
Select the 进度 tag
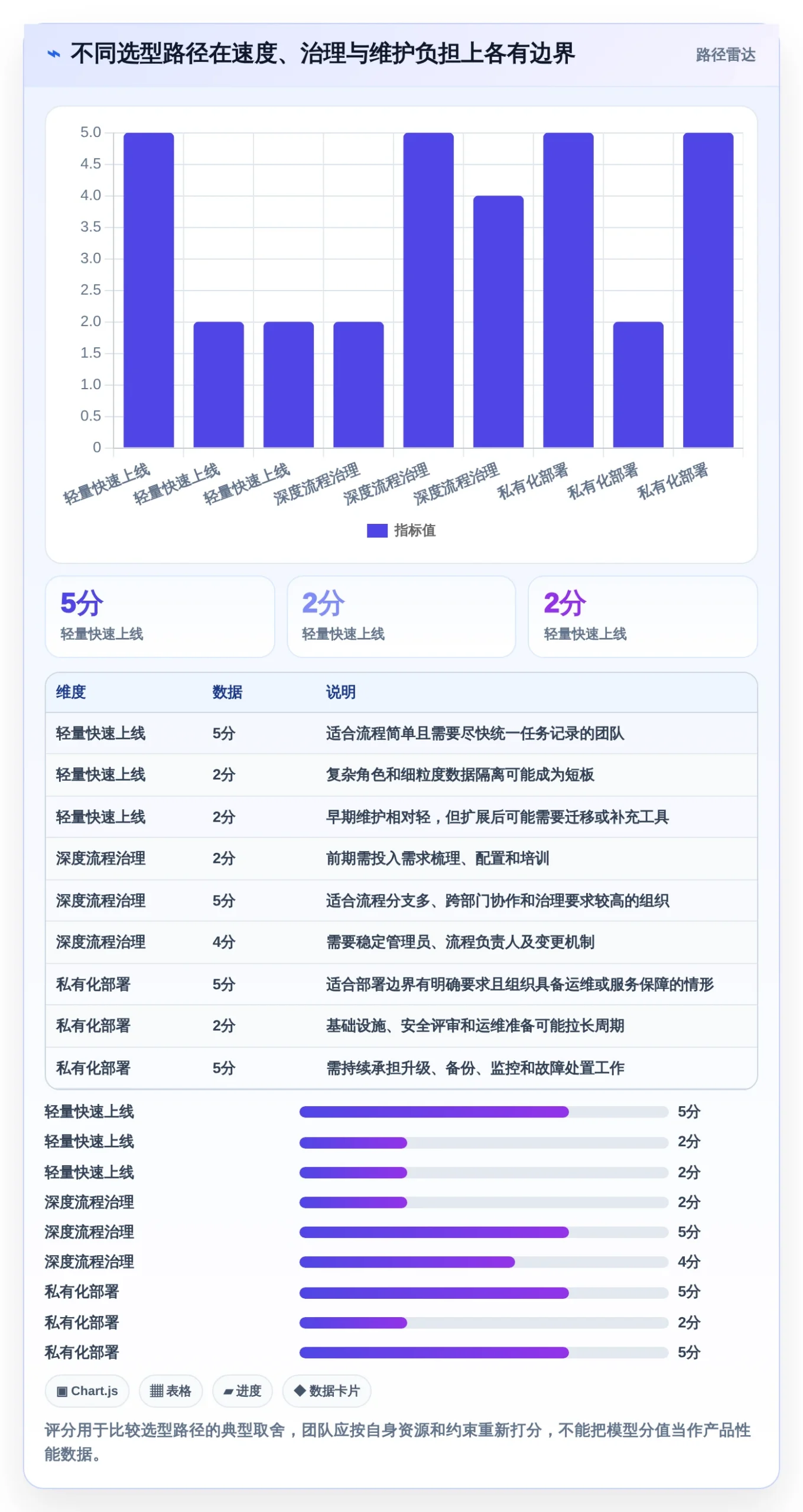coord(242,1391)
